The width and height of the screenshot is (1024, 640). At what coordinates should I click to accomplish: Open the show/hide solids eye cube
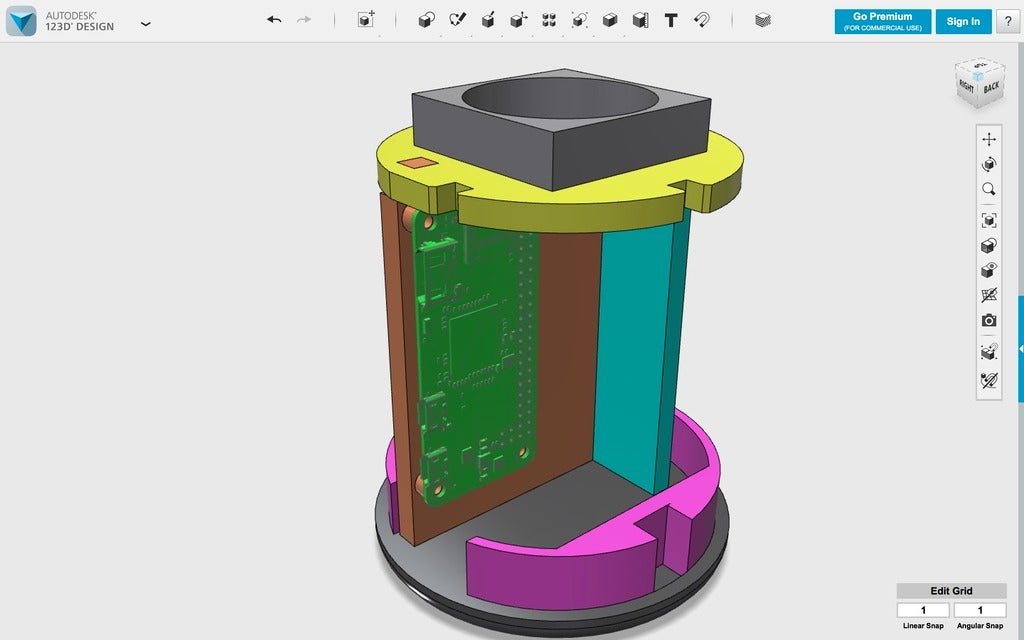pos(989,270)
